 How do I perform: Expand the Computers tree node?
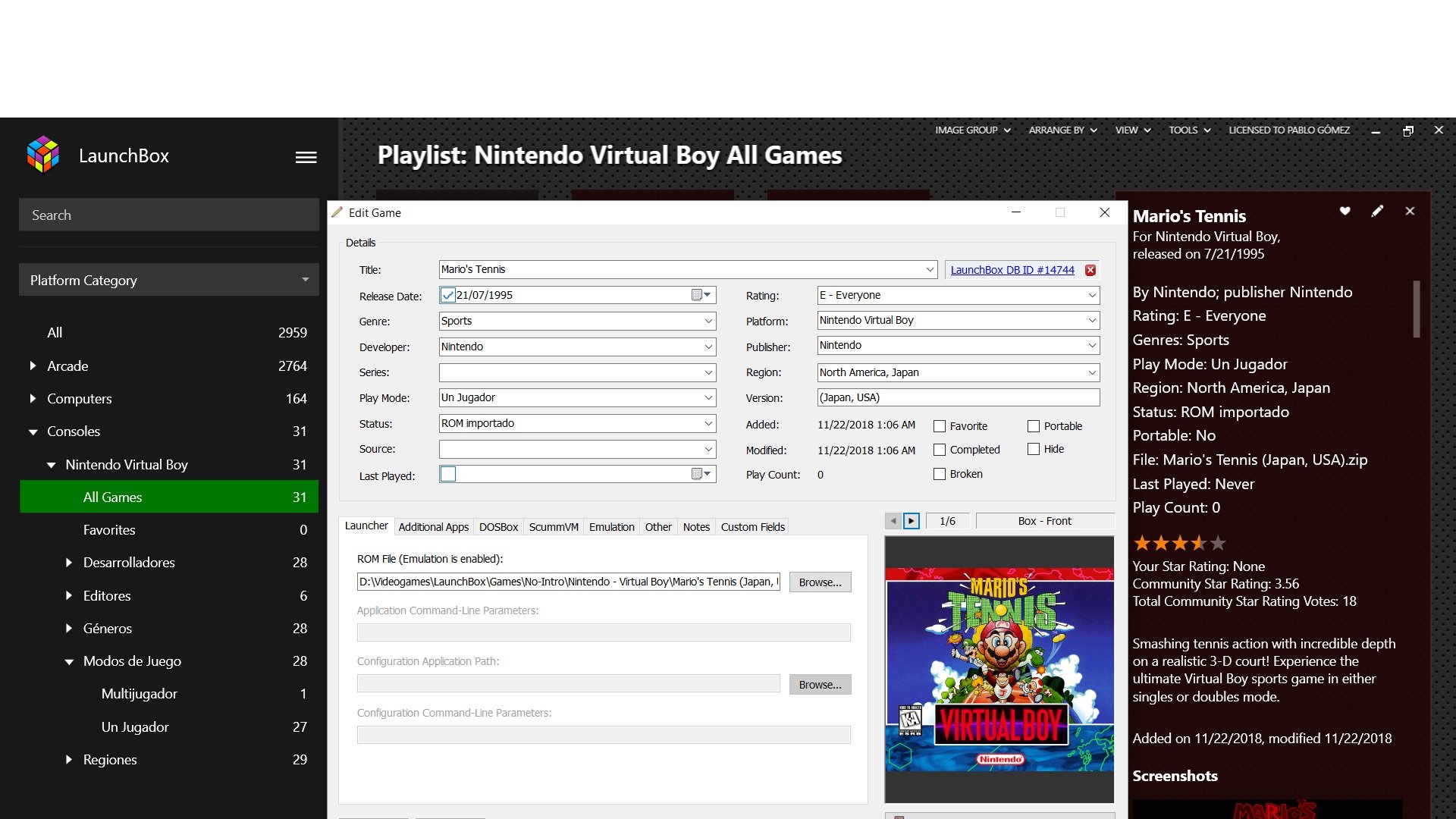[x=33, y=398]
